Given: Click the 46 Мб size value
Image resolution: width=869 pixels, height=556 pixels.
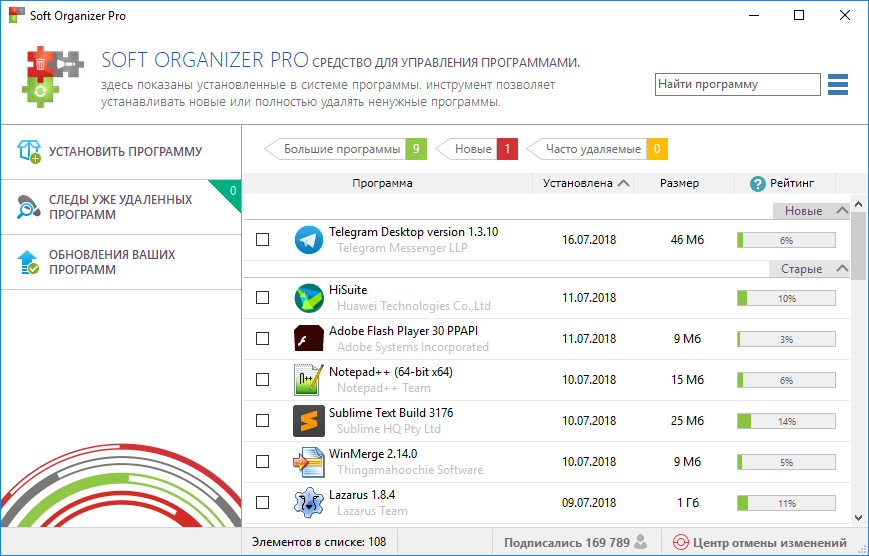Looking at the screenshot, I should coord(687,240).
